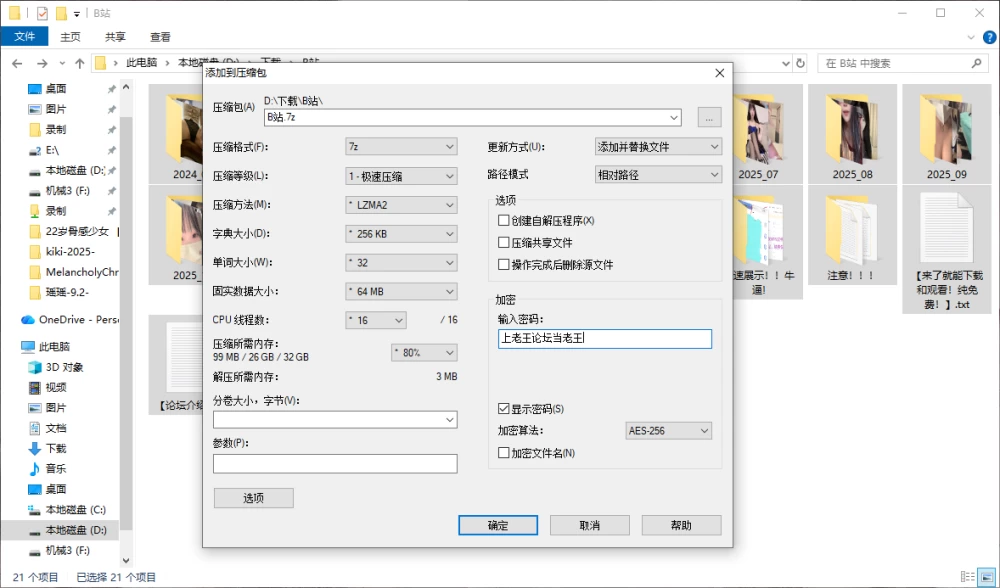Select the 2025_09 folder thumbnail

(x=946, y=135)
